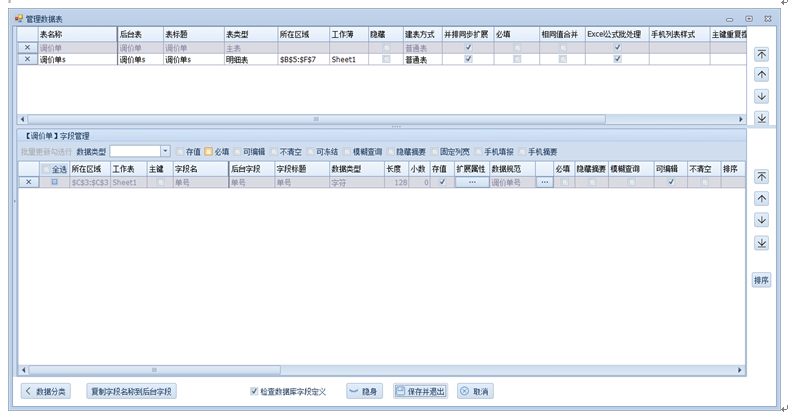The height and width of the screenshot is (416, 789).
Task: Move selected table down in top list
Action: click(x=761, y=96)
